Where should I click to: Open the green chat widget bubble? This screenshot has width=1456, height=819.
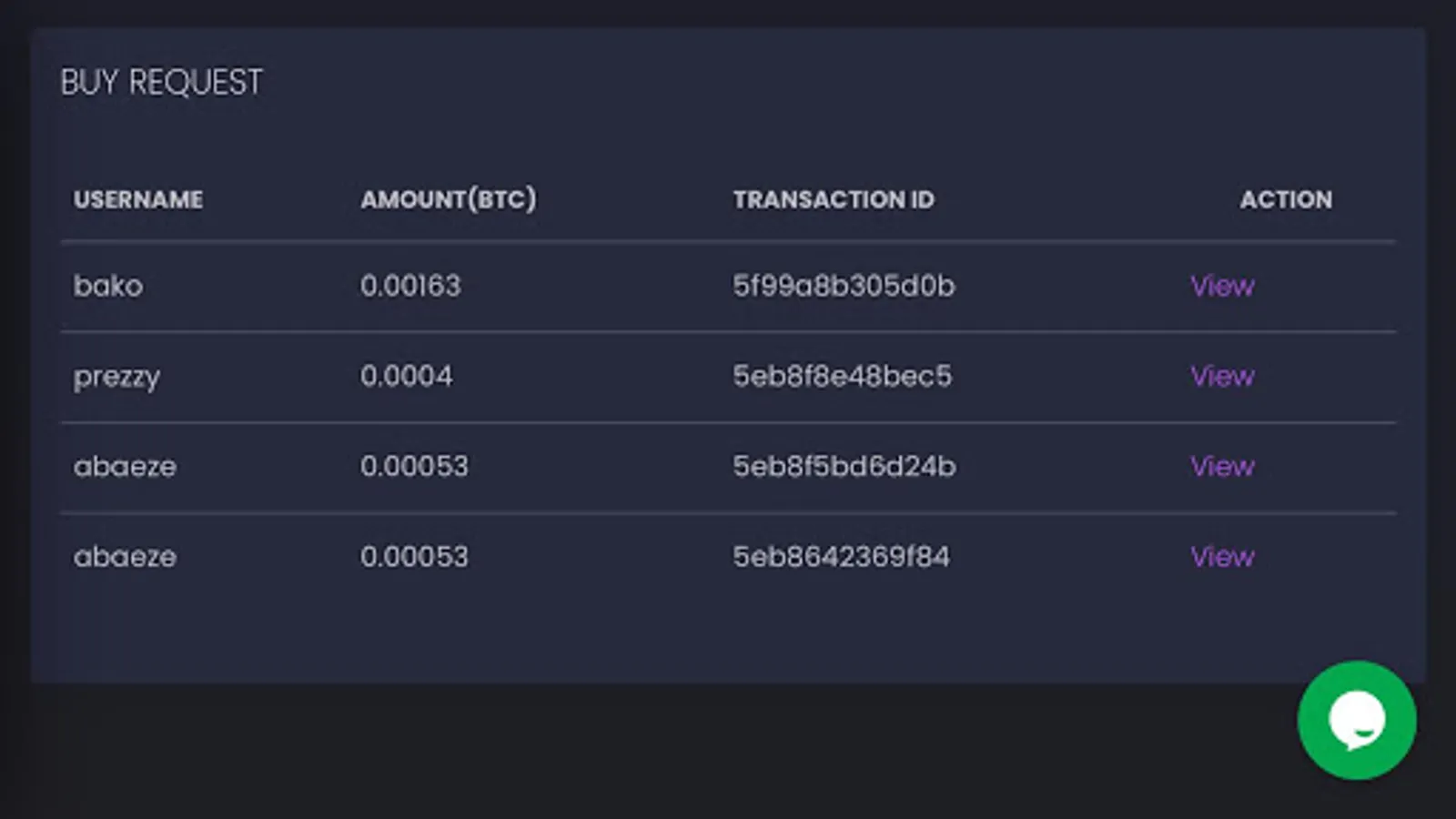point(1356,720)
